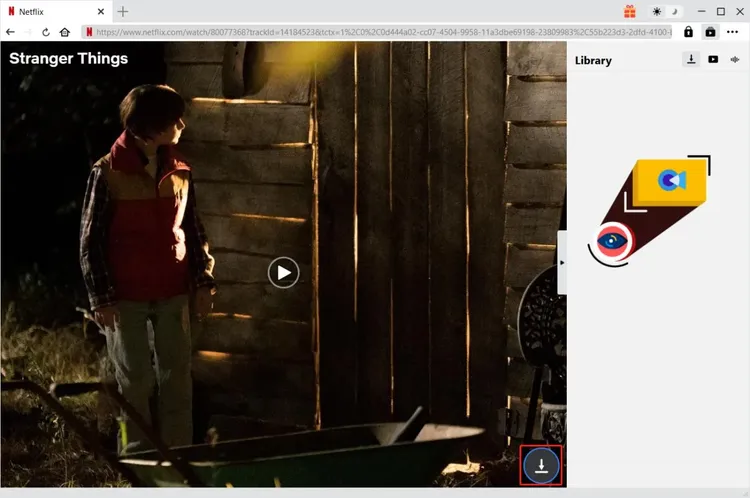Collapse the Library side panel
This screenshot has width=750, height=498.
pos(562,262)
